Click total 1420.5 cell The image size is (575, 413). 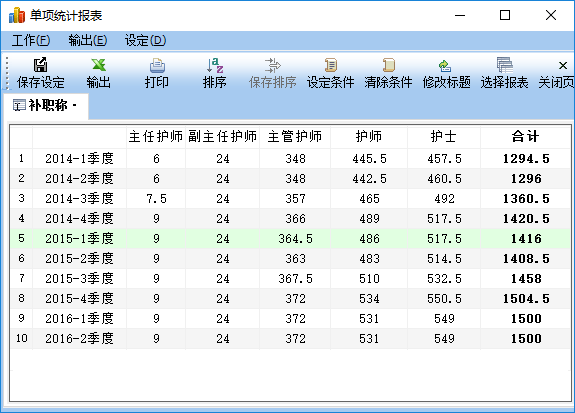[x=526, y=219]
